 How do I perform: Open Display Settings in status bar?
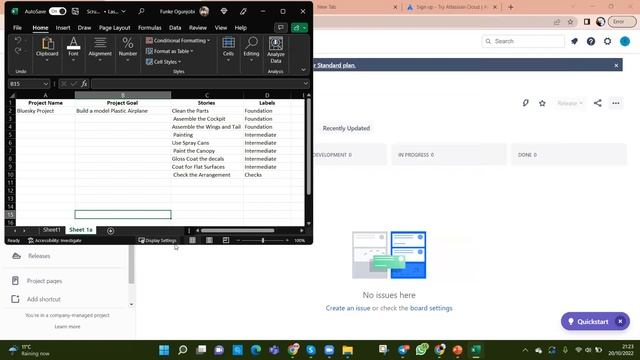158,240
